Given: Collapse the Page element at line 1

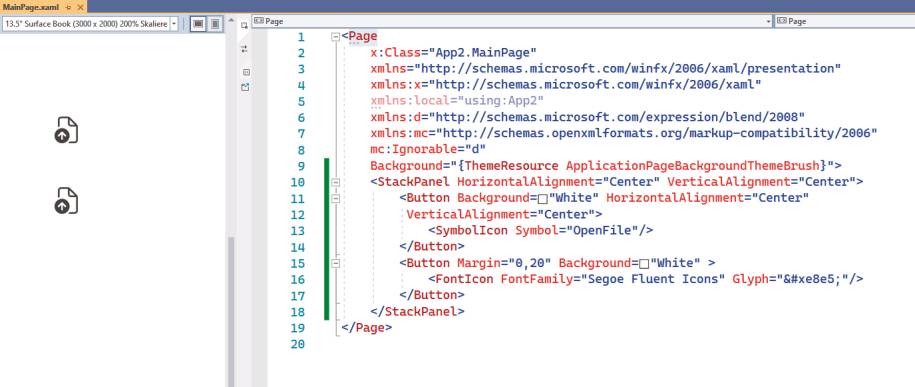Looking at the screenshot, I should point(335,37).
